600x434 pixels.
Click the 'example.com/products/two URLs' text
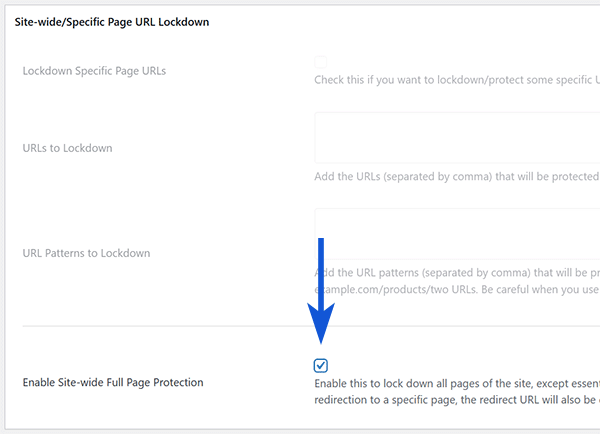400,289
